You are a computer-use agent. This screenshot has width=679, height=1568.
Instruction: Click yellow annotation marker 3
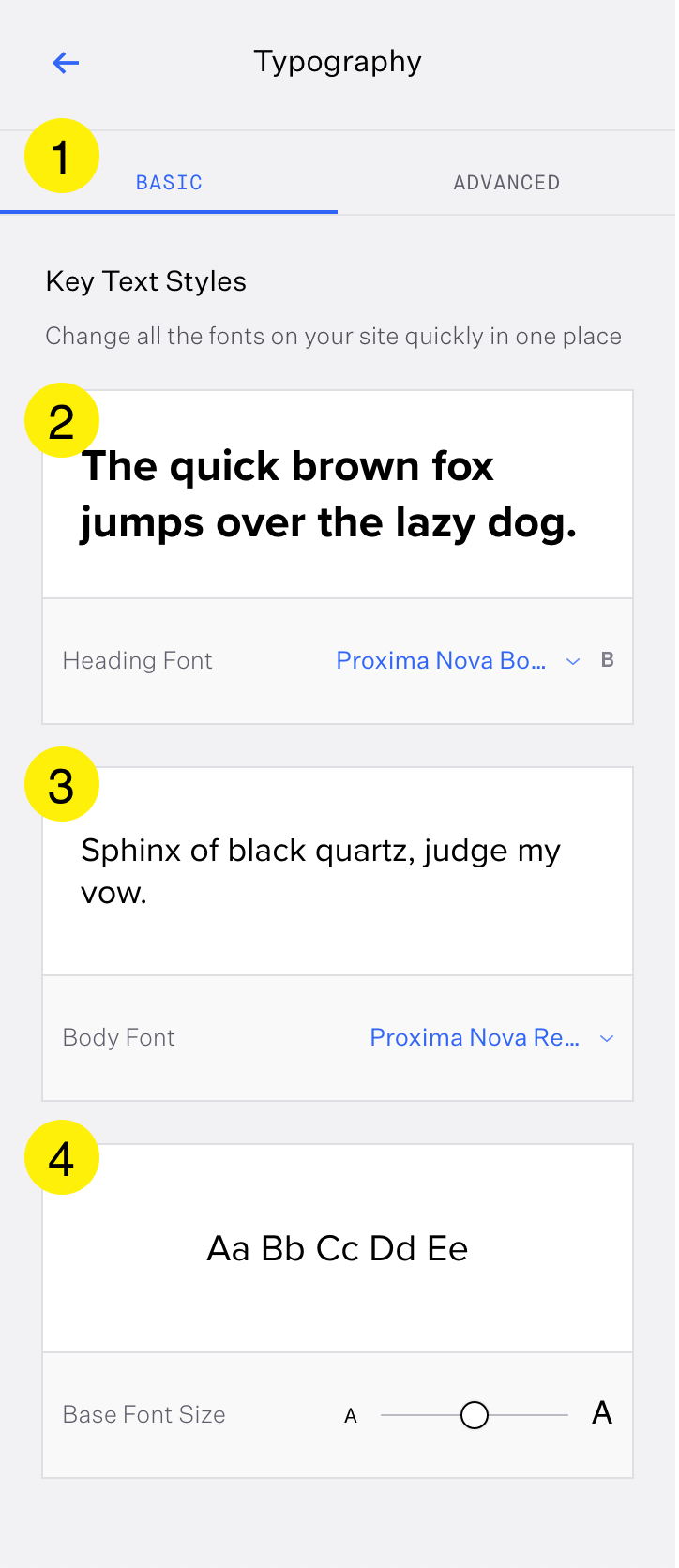coord(62,785)
